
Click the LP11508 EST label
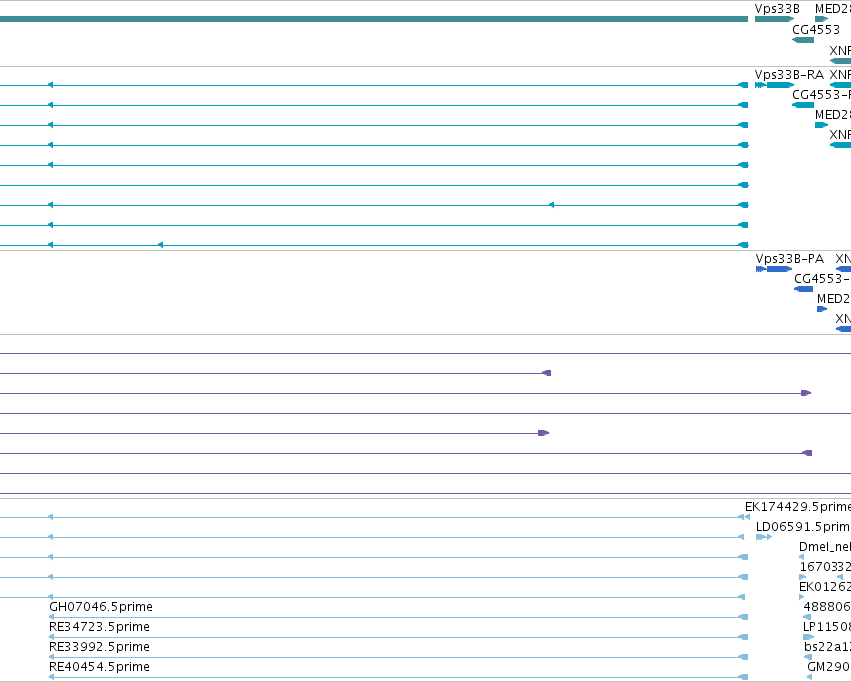point(827,627)
